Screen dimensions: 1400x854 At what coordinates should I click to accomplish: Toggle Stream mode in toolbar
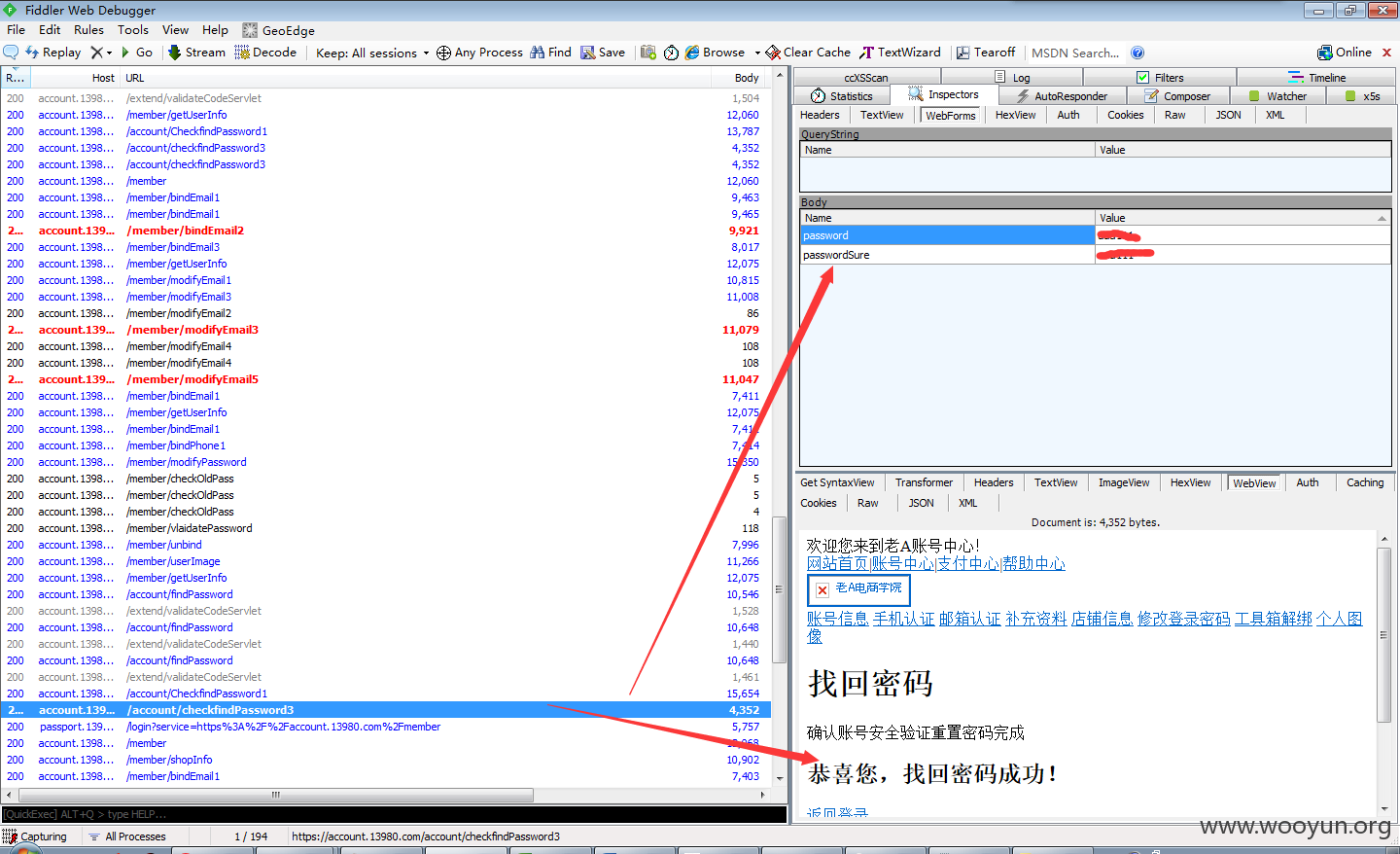(196, 53)
